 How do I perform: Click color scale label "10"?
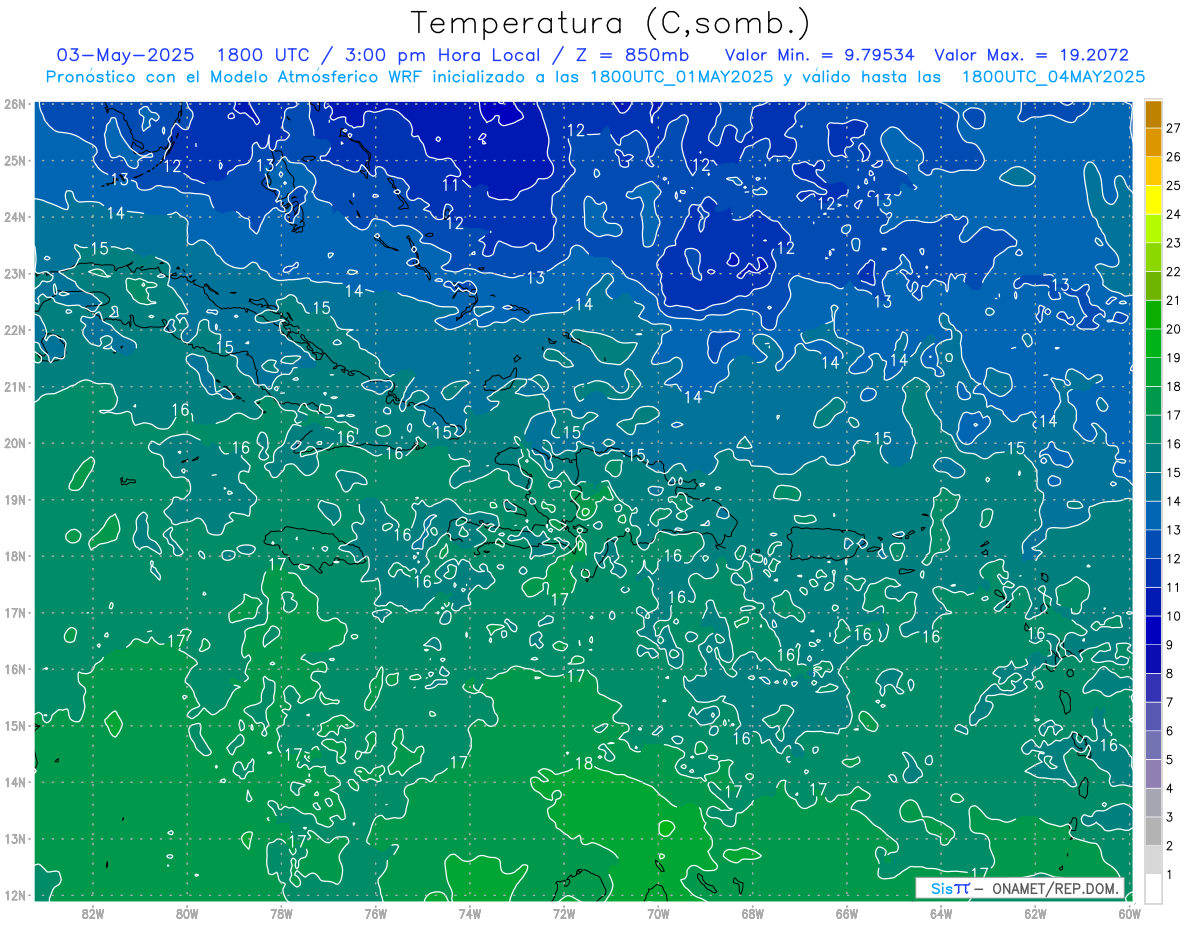coord(1173,616)
